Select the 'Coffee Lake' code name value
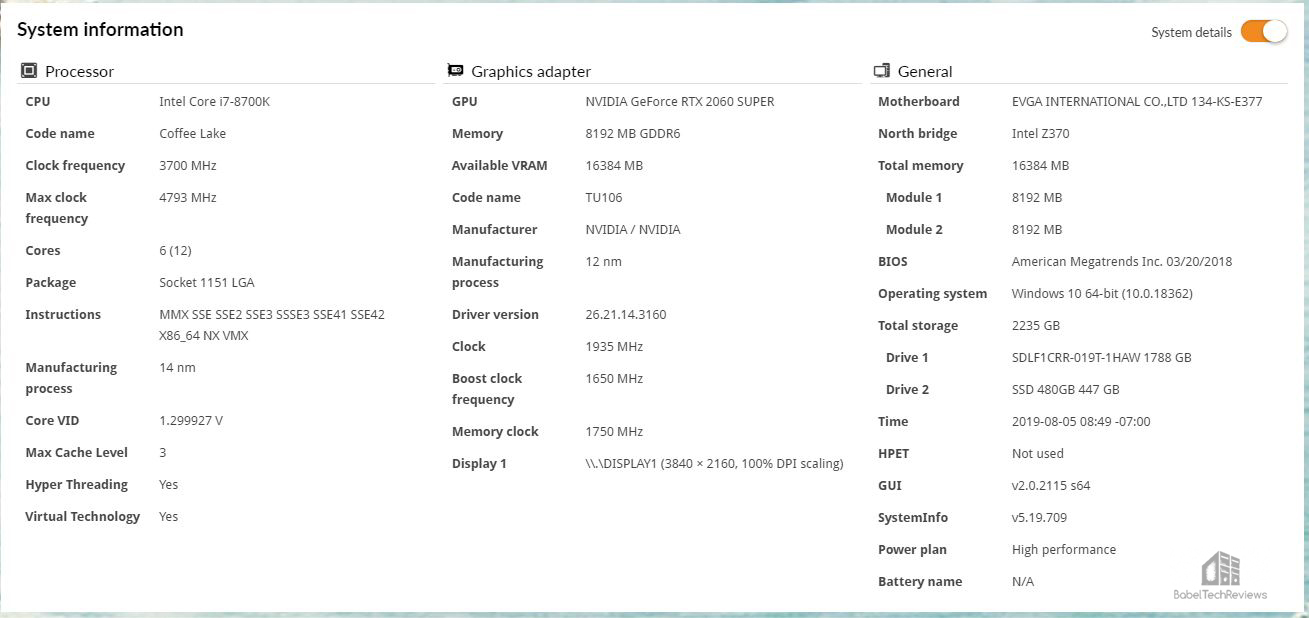This screenshot has width=1309, height=618. tap(192, 133)
